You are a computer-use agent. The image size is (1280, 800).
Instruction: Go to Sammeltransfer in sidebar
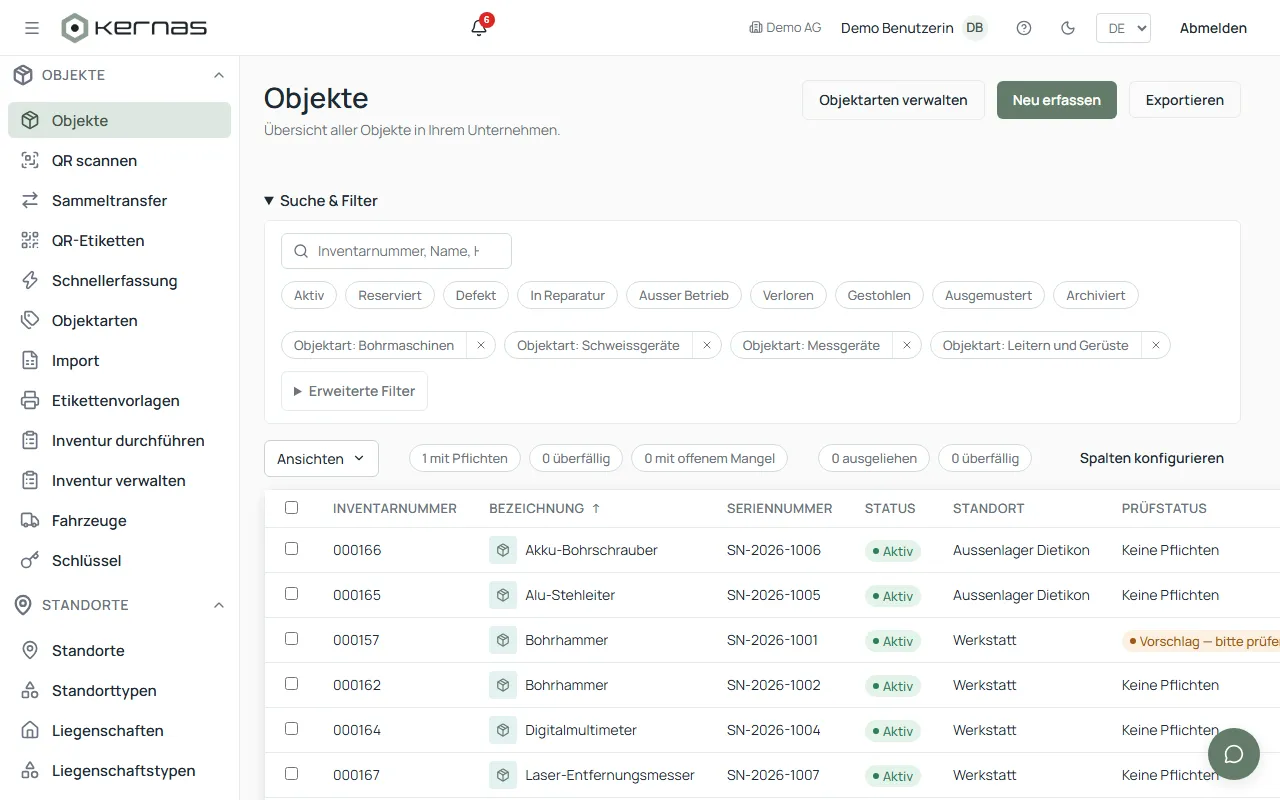pos(119,200)
